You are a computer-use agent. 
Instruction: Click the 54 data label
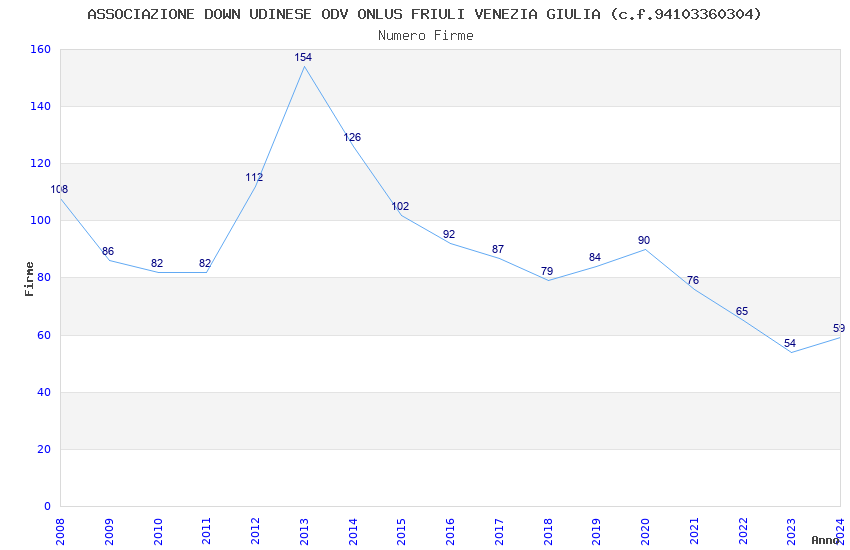tap(790, 343)
